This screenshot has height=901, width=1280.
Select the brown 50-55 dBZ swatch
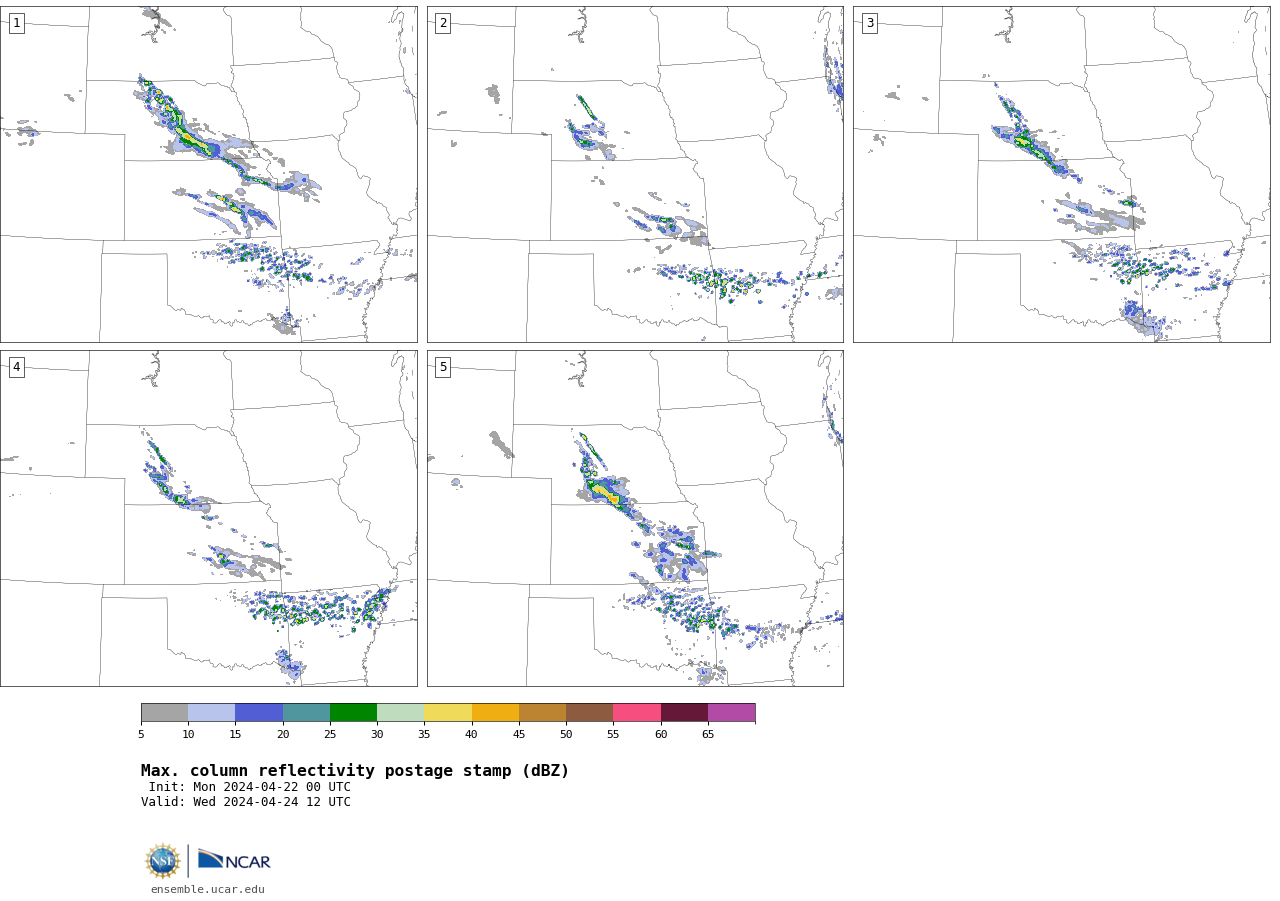pos(589,712)
